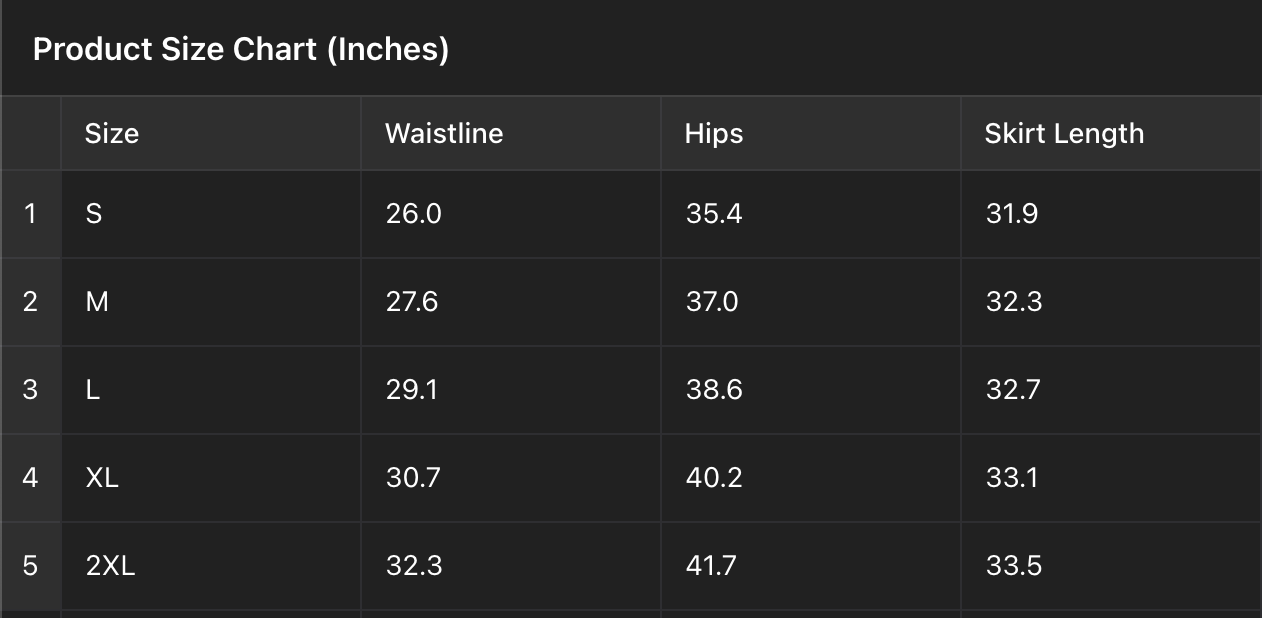Select row number 2
The width and height of the screenshot is (1262, 618).
coord(30,302)
